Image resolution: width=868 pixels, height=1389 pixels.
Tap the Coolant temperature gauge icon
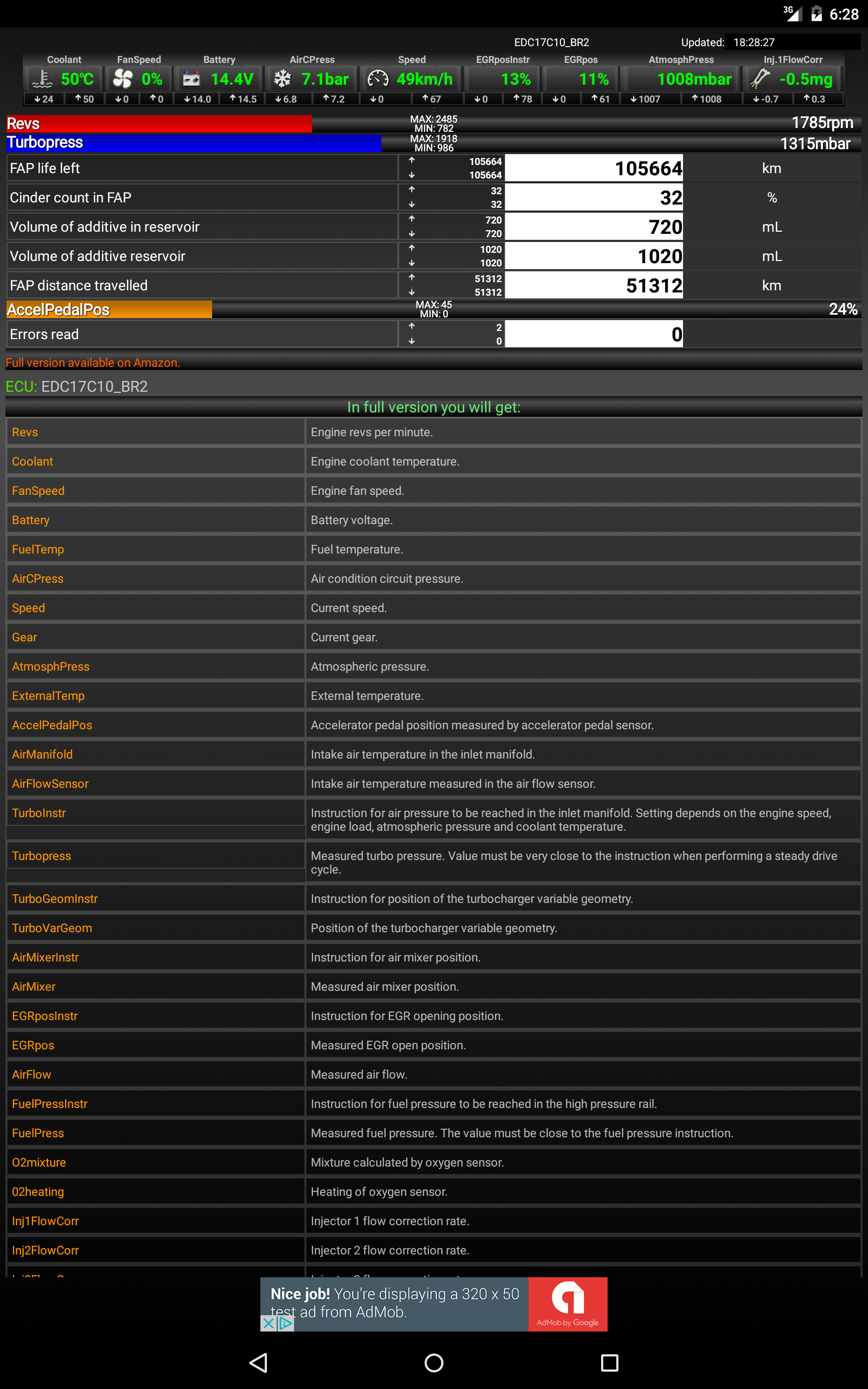tap(42, 79)
